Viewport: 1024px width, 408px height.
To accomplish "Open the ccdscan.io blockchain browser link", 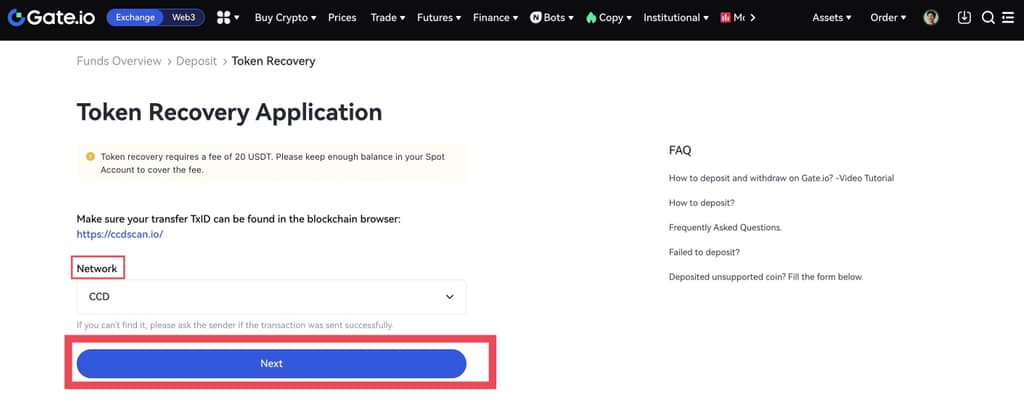I will coord(120,234).
